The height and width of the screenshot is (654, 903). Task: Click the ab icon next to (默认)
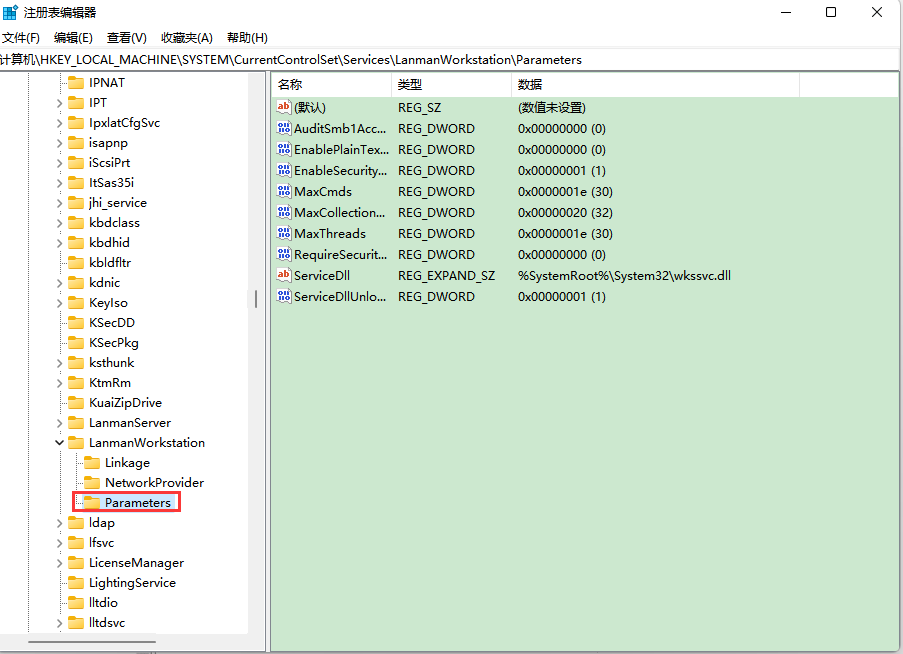283,107
